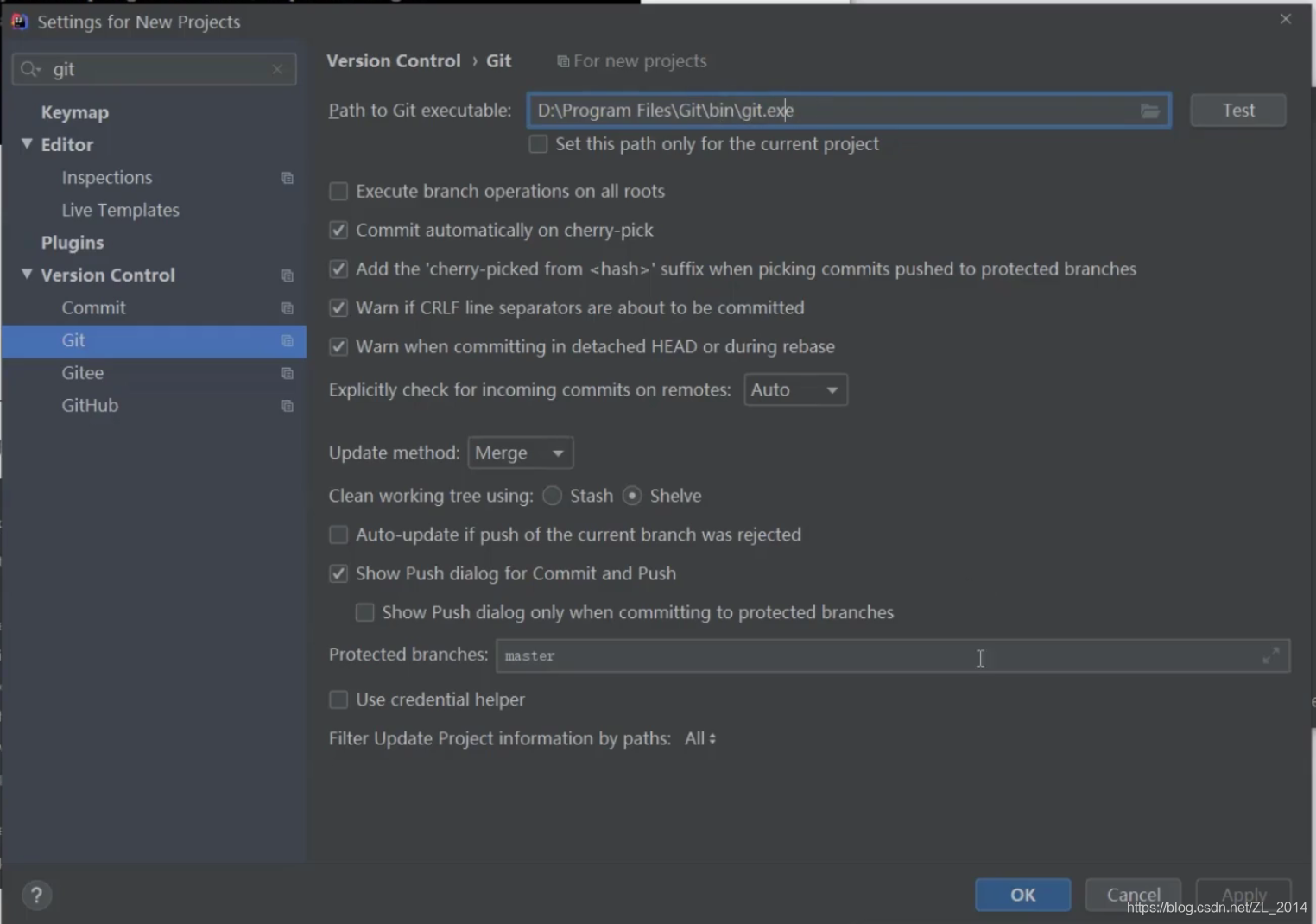Click Version Control in the breadcrumb header
Screen dimensions: 1316x924
click(x=394, y=61)
